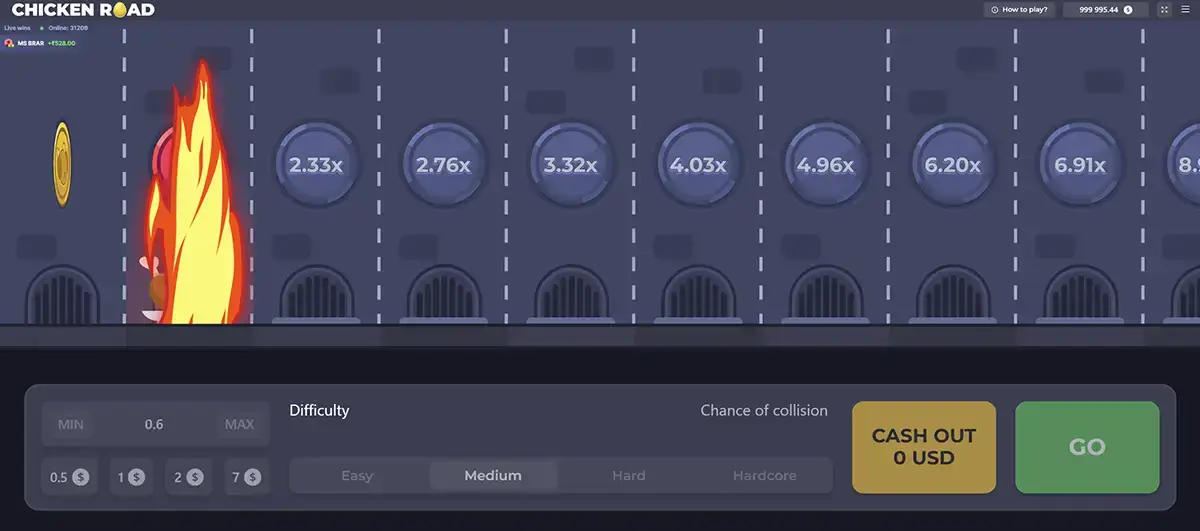Set bet to MAX
Screen dimensions: 1200x531
(x=239, y=424)
